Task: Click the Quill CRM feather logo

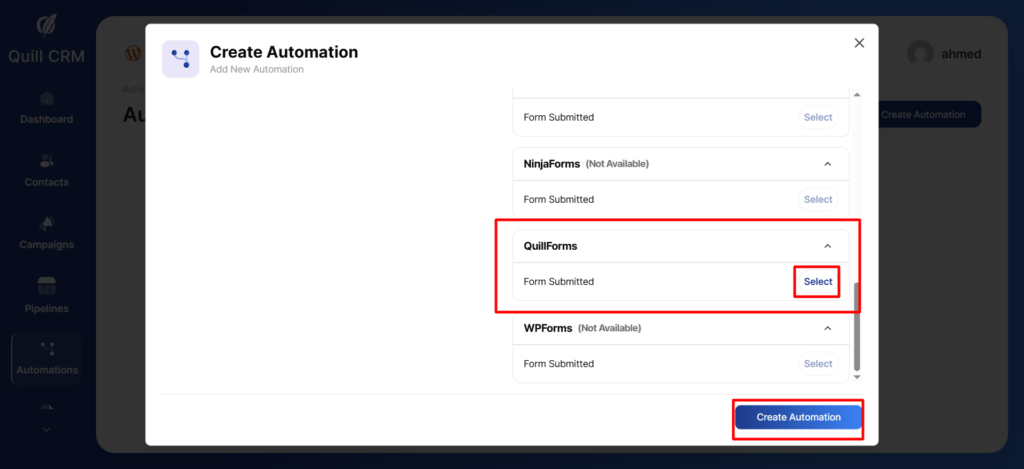Action: click(x=46, y=25)
